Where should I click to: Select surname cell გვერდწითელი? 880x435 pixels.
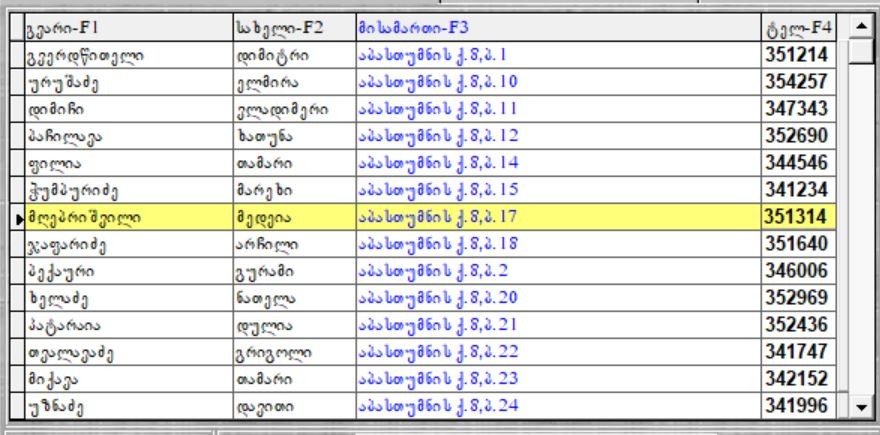129,55
